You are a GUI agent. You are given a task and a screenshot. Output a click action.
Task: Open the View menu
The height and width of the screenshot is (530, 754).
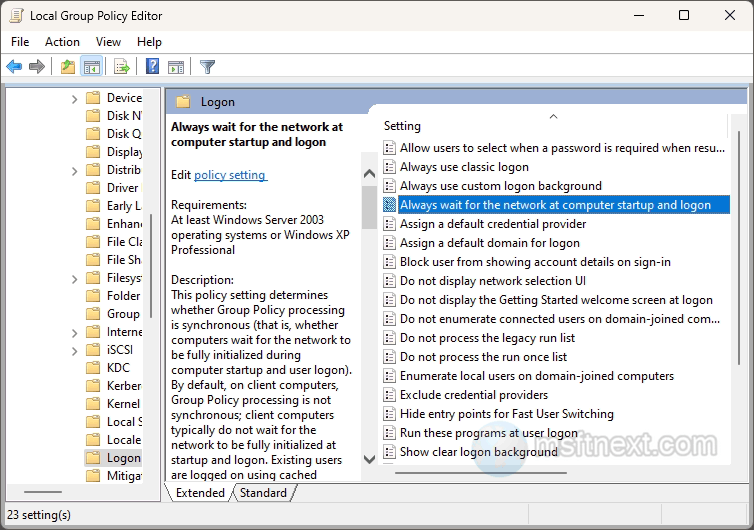[108, 42]
